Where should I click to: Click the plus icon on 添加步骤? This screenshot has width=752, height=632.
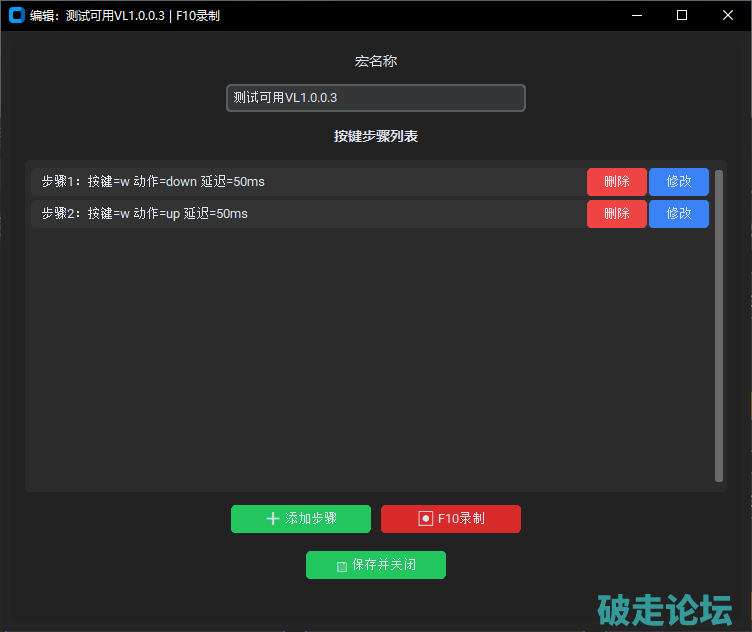(273, 519)
